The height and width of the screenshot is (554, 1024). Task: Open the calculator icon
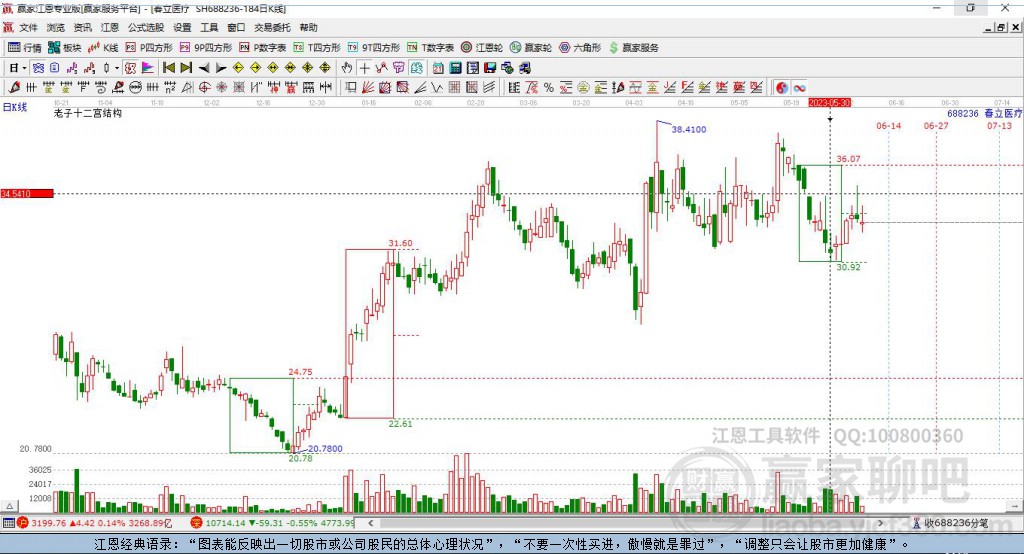point(455,68)
